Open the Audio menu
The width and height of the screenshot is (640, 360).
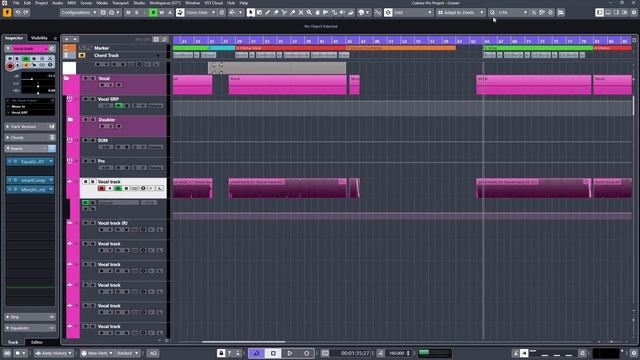tap(58, 3)
